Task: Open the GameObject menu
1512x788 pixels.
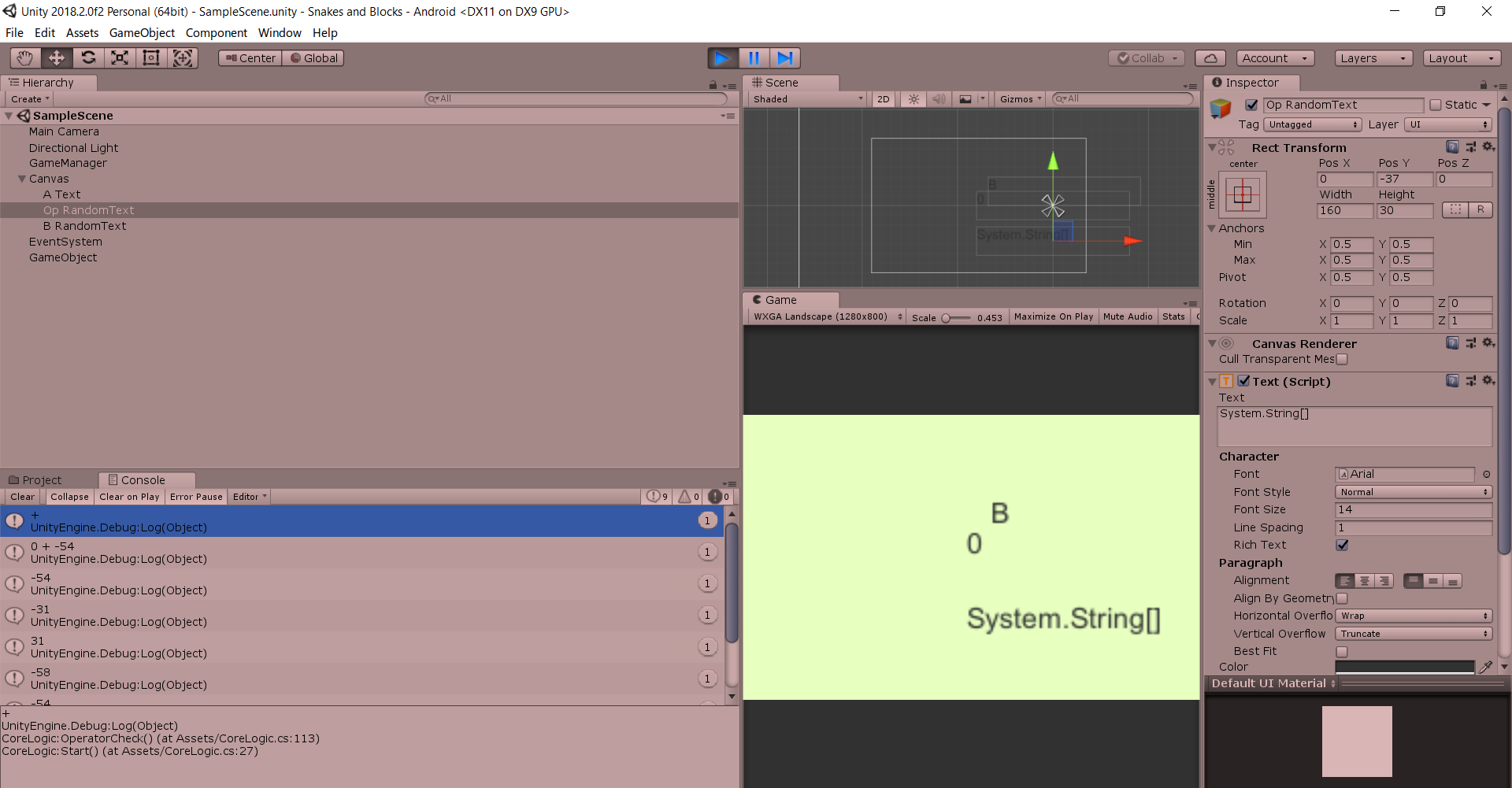Action: [x=142, y=32]
